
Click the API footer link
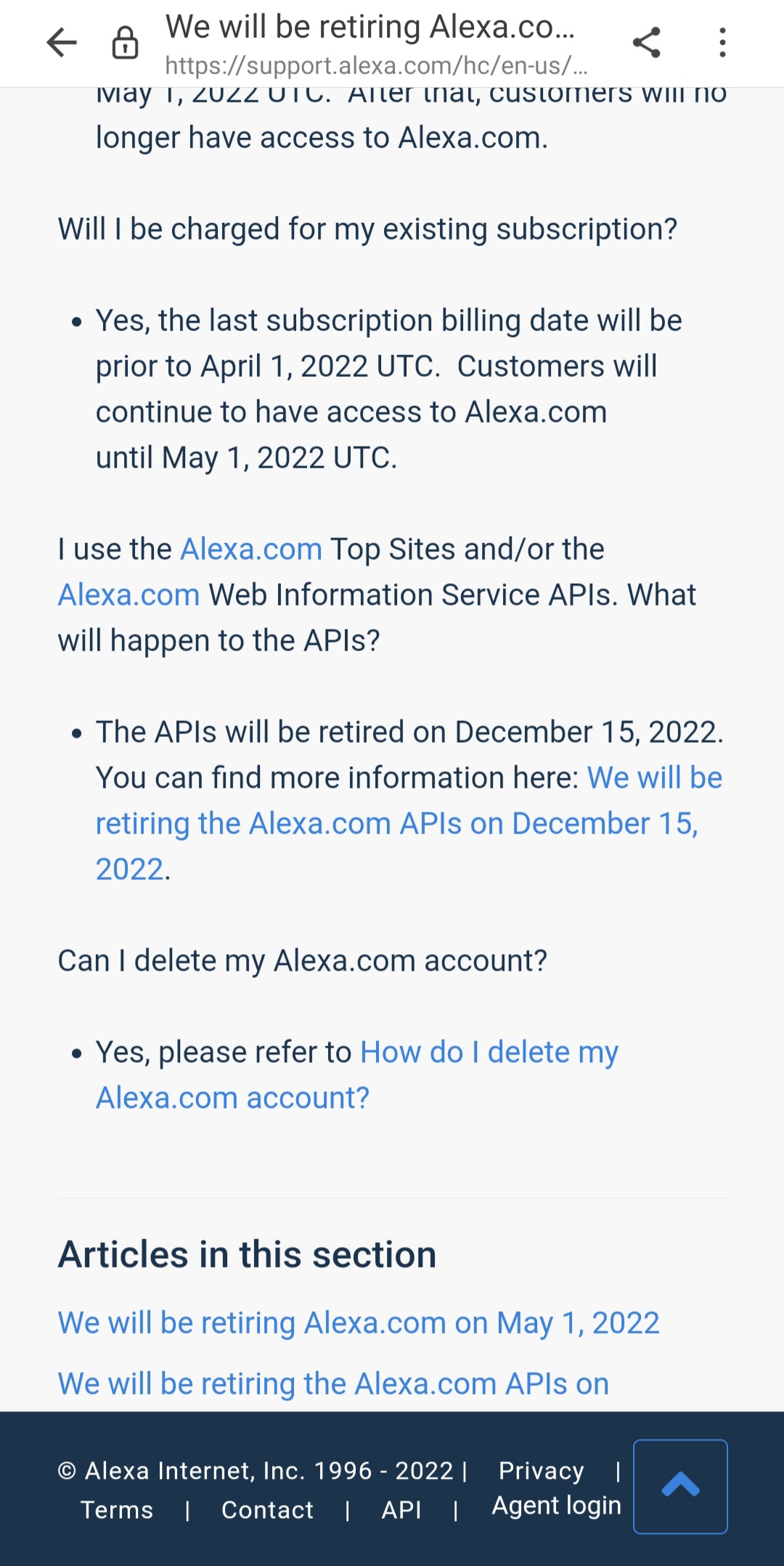[401, 1510]
